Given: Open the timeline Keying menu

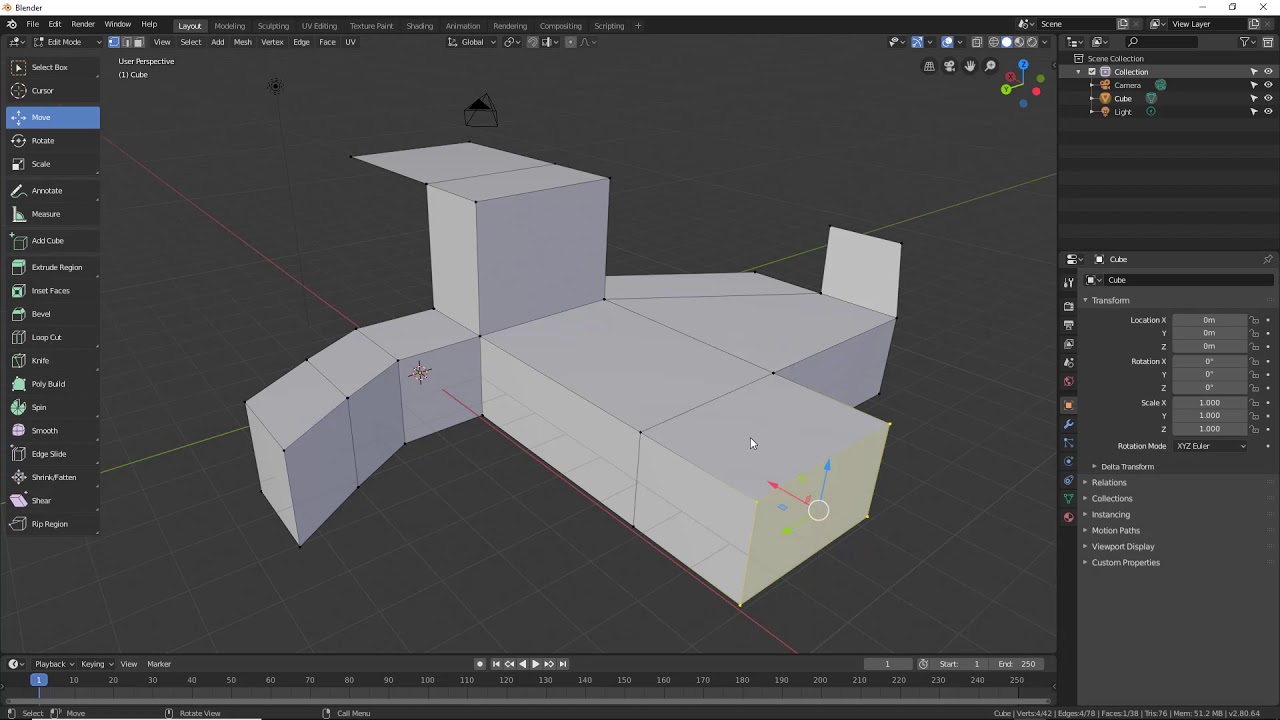Looking at the screenshot, I should pyautogui.click(x=96, y=664).
